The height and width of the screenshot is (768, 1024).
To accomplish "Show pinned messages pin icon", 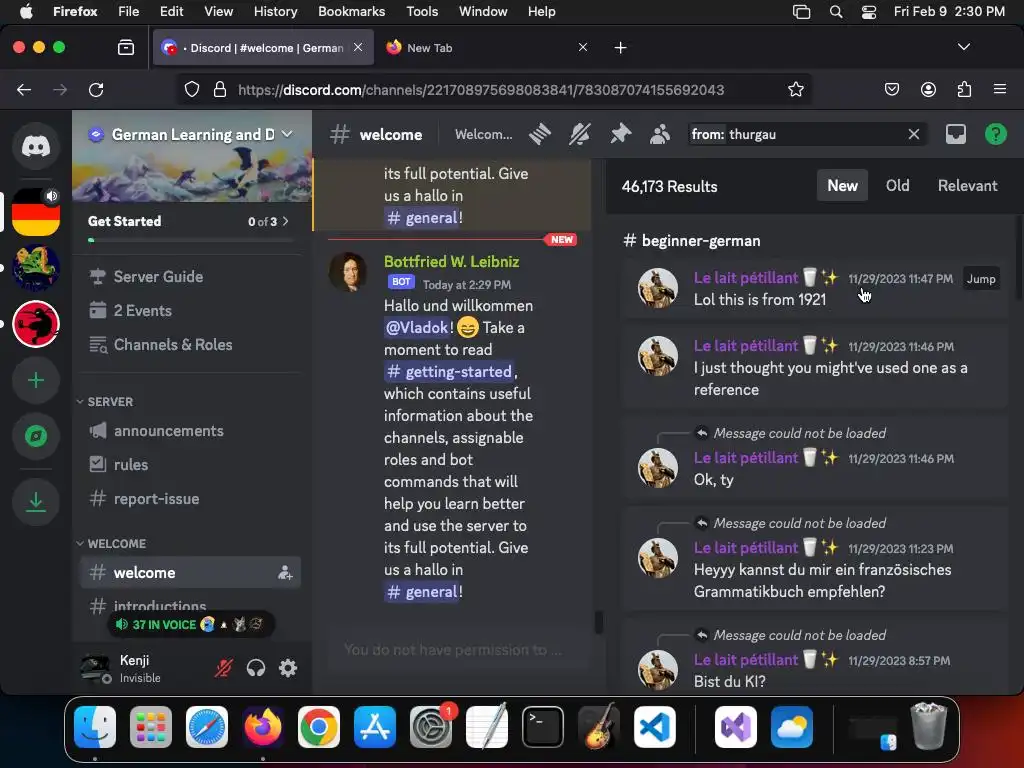I will coord(620,135).
